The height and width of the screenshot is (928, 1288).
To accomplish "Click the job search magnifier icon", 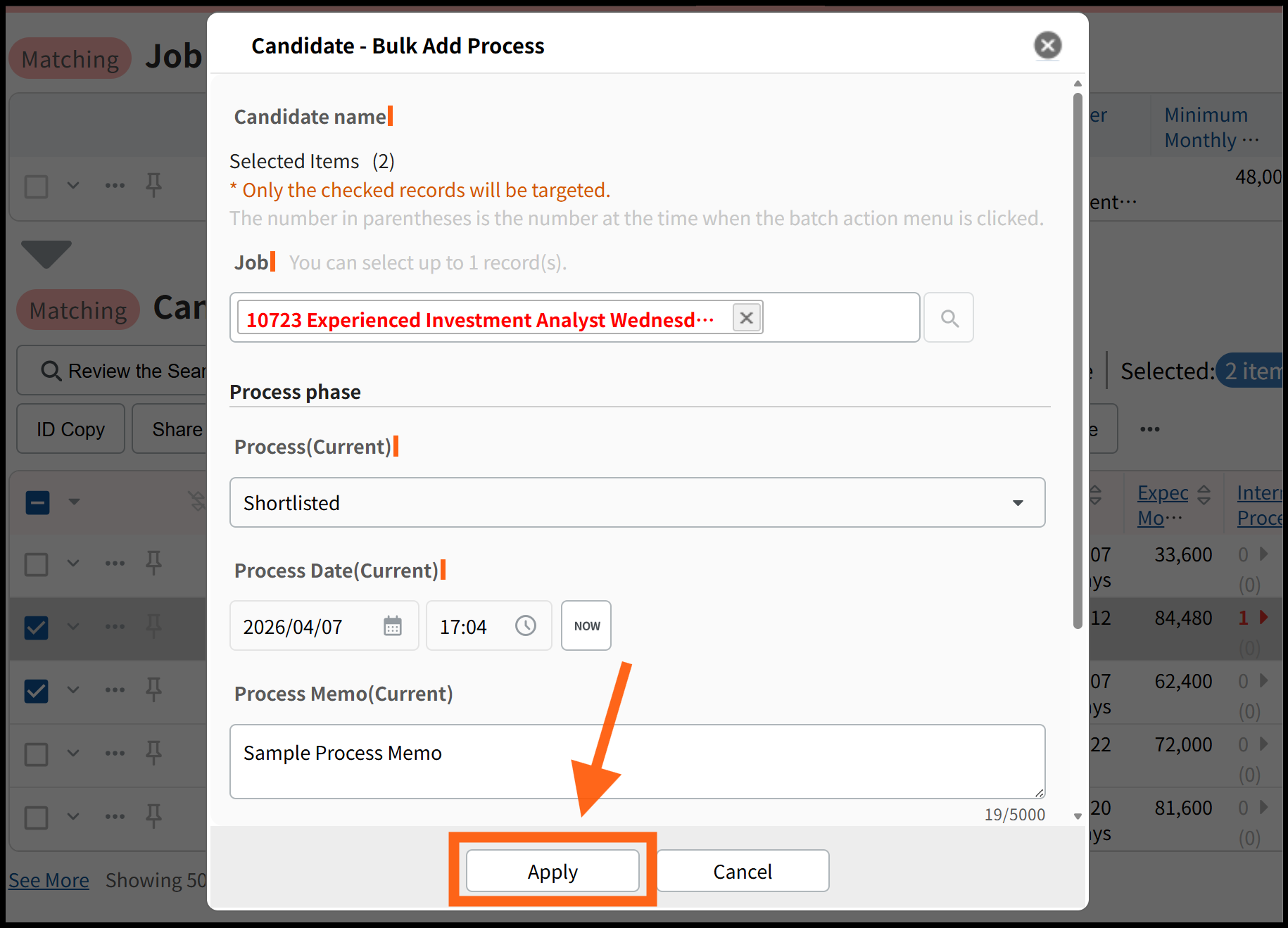I will pyautogui.click(x=949, y=318).
